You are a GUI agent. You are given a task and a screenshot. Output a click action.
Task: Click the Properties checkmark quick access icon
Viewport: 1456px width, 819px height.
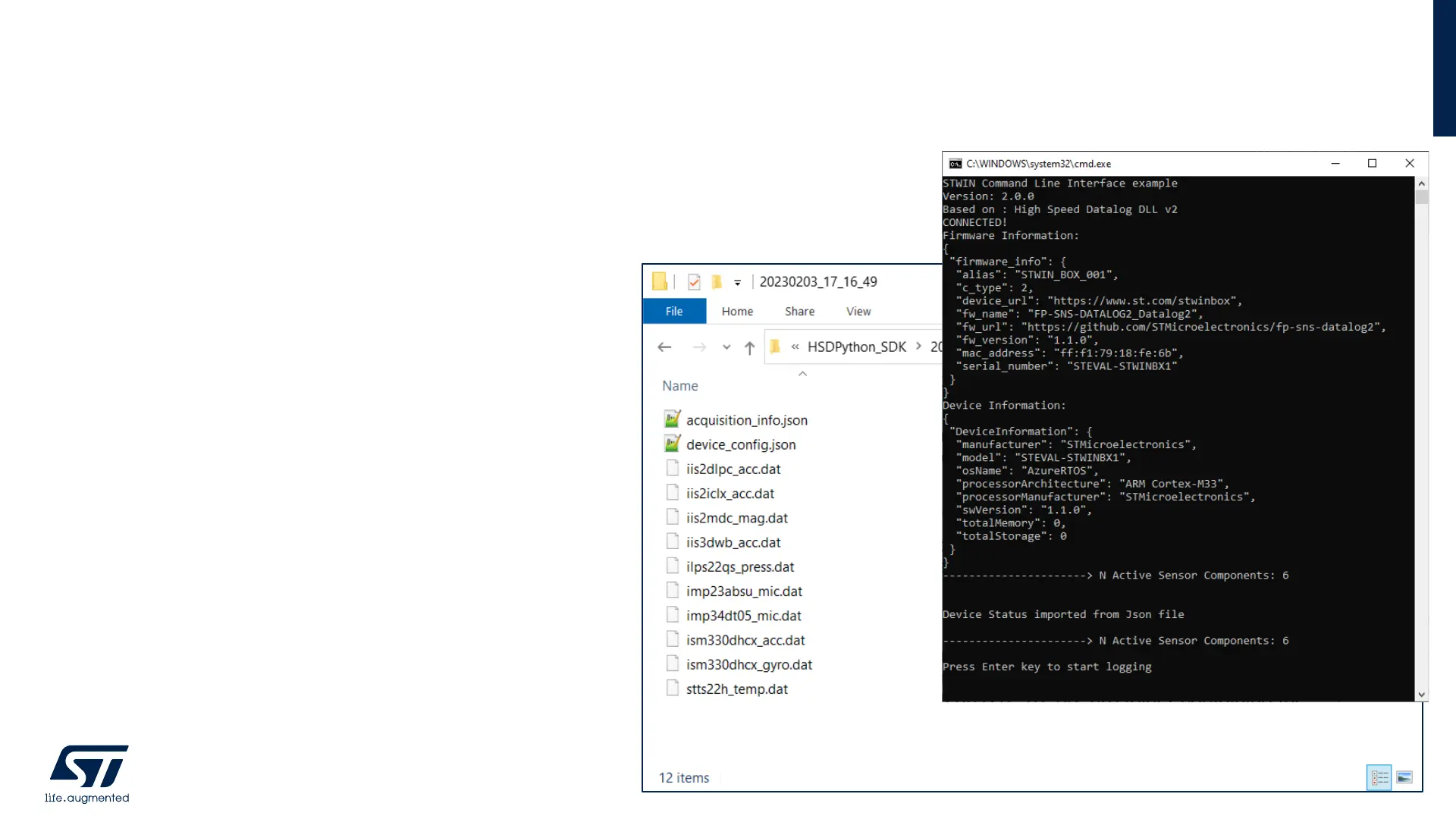[694, 282]
